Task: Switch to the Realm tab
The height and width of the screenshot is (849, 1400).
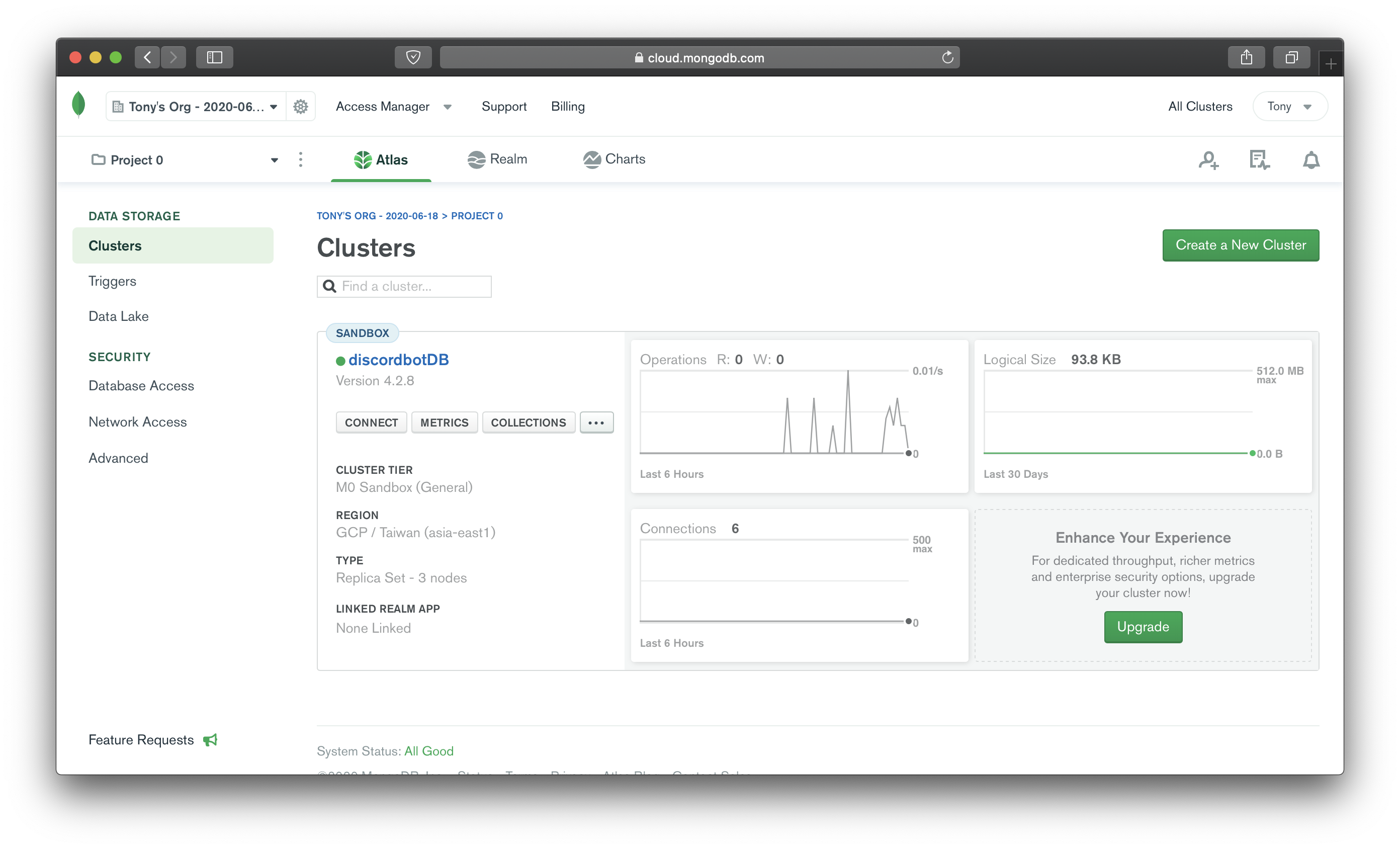Action: coord(497,159)
